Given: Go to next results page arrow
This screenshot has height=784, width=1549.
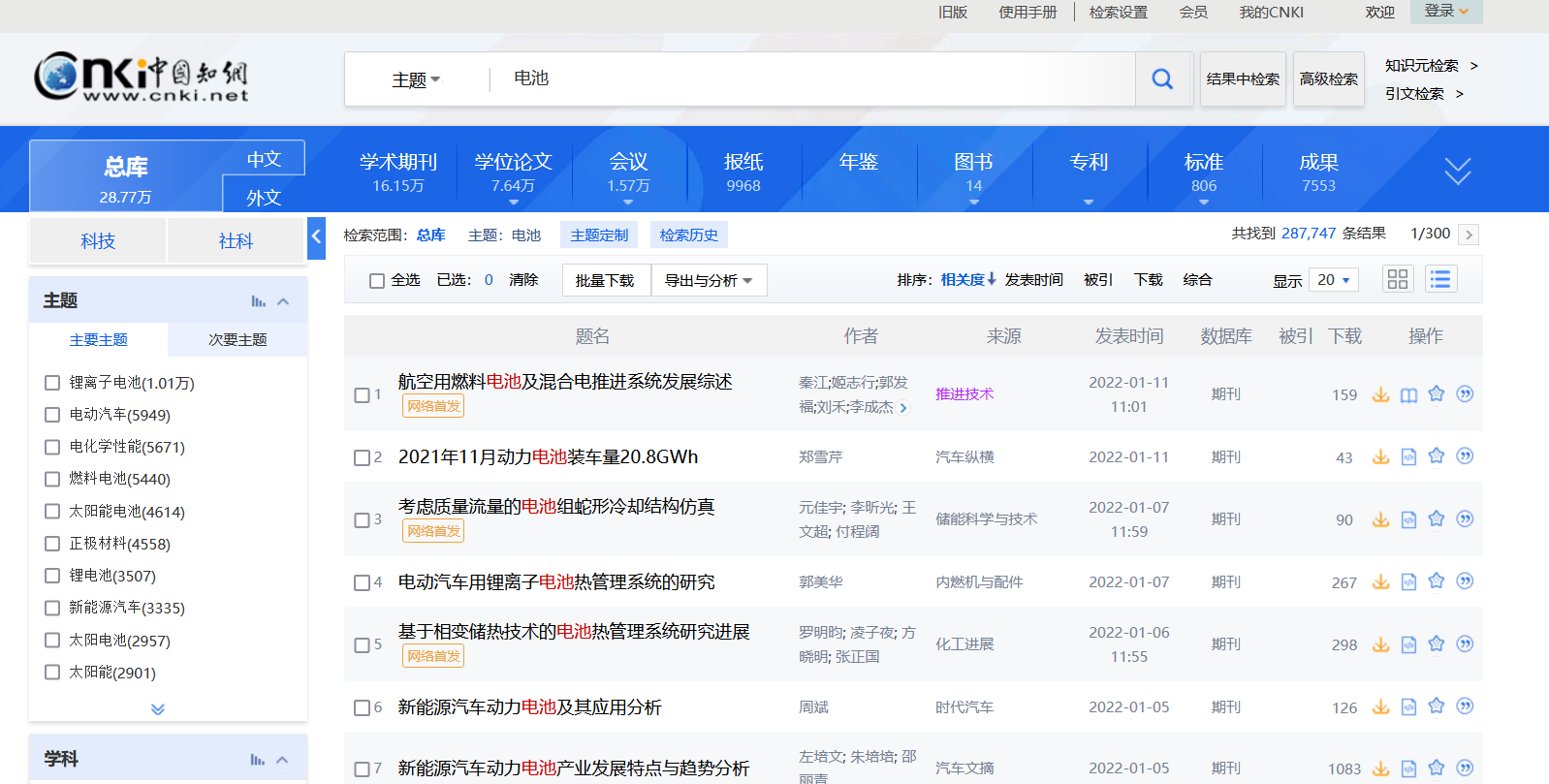Looking at the screenshot, I should [1469, 235].
